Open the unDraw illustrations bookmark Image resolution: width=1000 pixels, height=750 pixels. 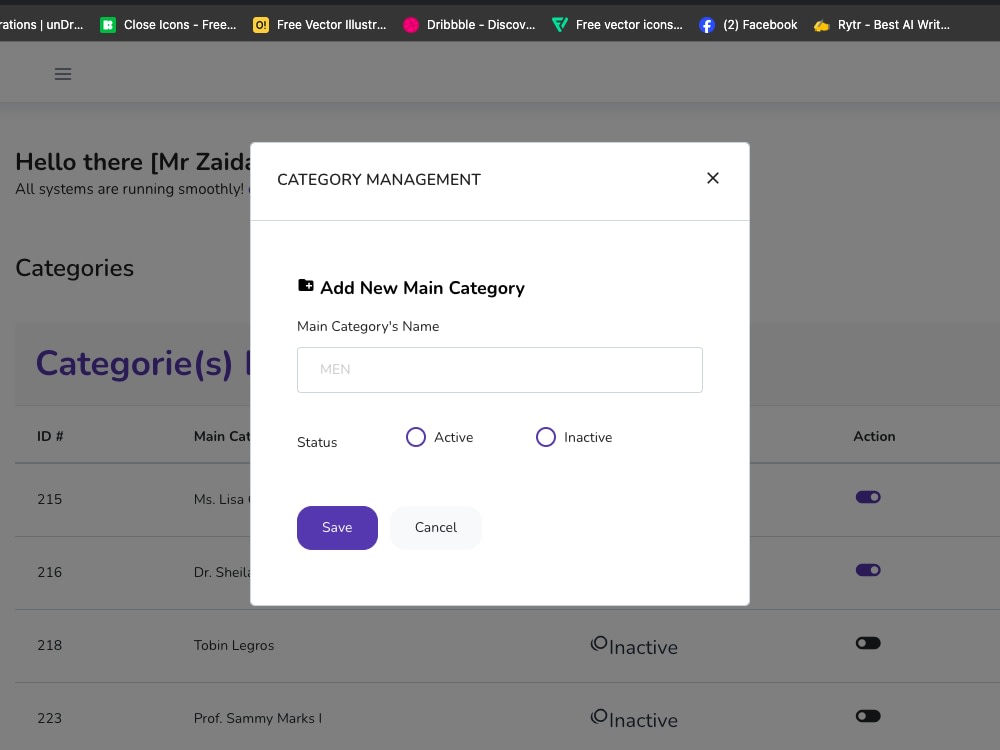tap(41, 25)
